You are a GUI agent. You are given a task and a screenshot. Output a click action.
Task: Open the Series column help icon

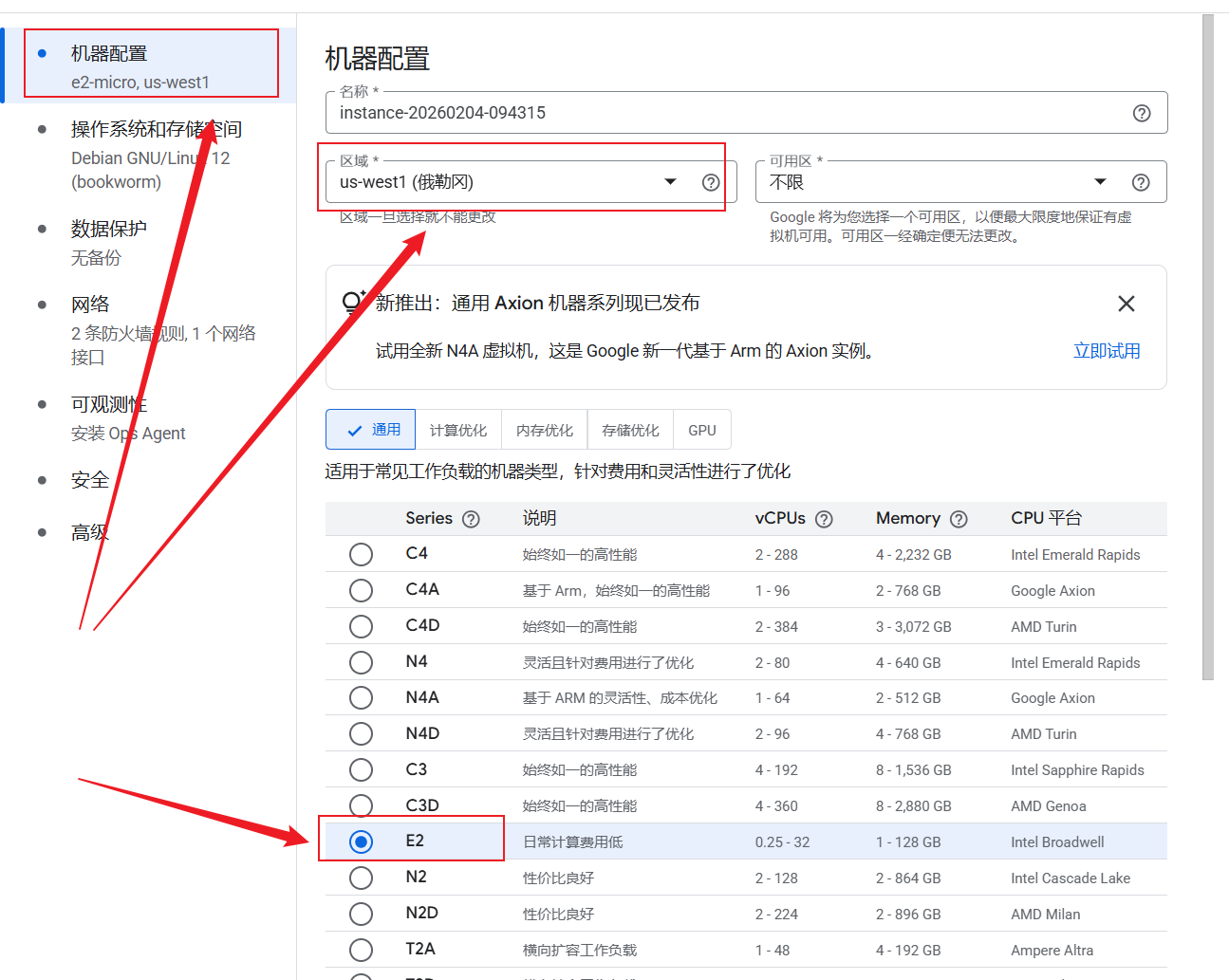tap(472, 519)
